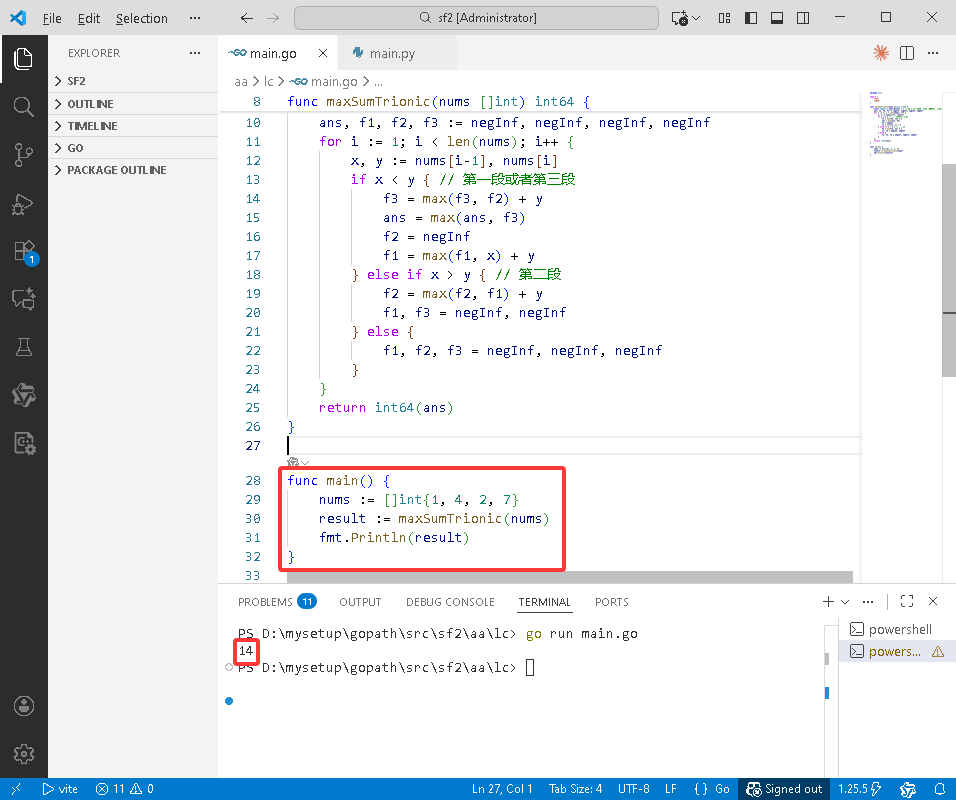Open terminal panel More Actions ellipsis
This screenshot has height=800, width=956.
pos(868,602)
